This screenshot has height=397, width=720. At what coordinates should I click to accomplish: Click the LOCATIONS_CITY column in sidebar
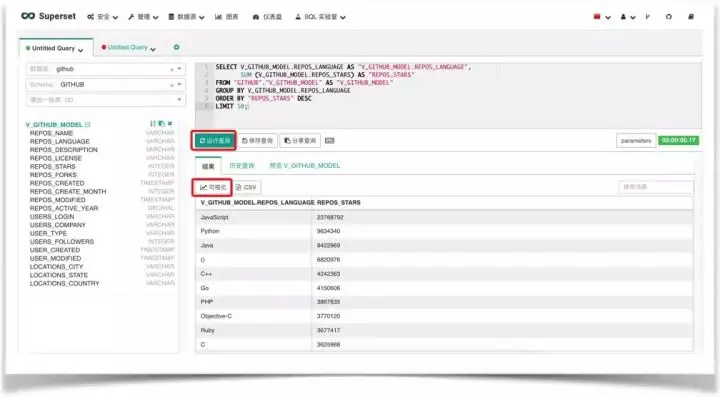(56, 267)
